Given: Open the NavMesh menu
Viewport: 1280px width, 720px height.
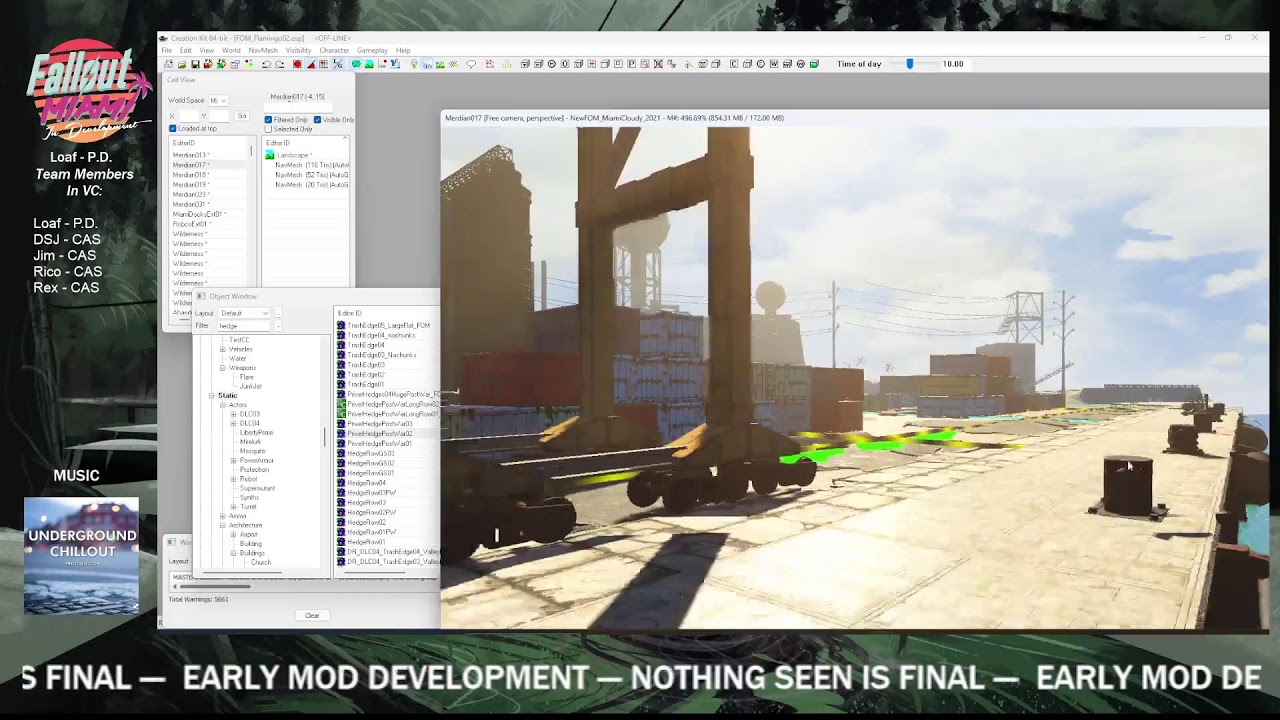Looking at the screenshot, I should coord(263,50).
